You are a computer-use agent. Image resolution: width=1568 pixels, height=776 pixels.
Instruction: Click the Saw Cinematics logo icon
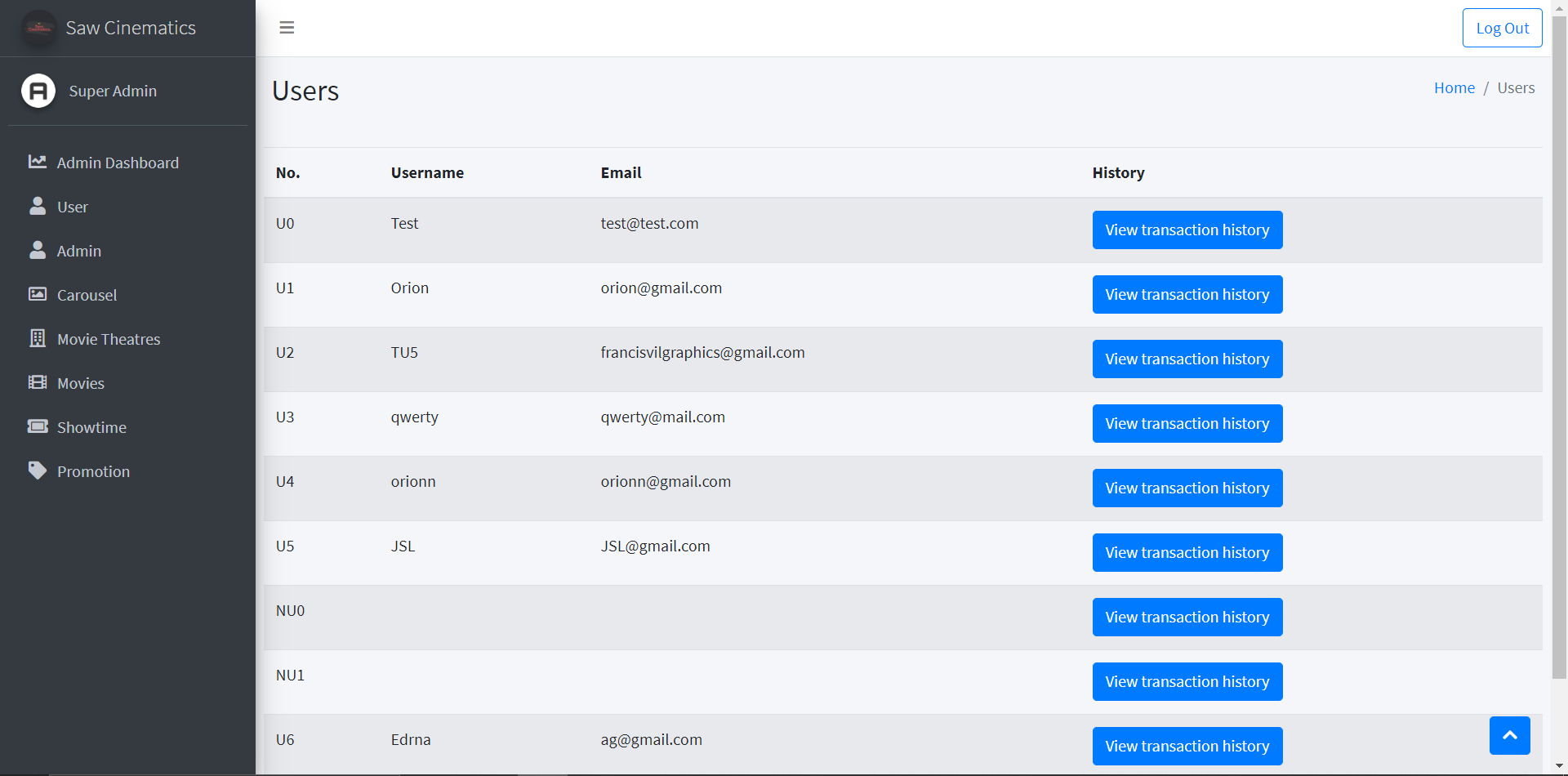pos(38,28)
